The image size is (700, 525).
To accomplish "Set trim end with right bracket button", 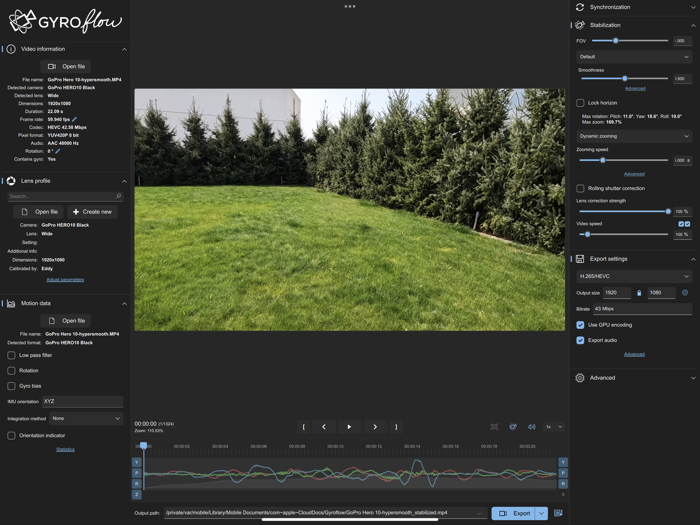I will [x=396, y=427].
